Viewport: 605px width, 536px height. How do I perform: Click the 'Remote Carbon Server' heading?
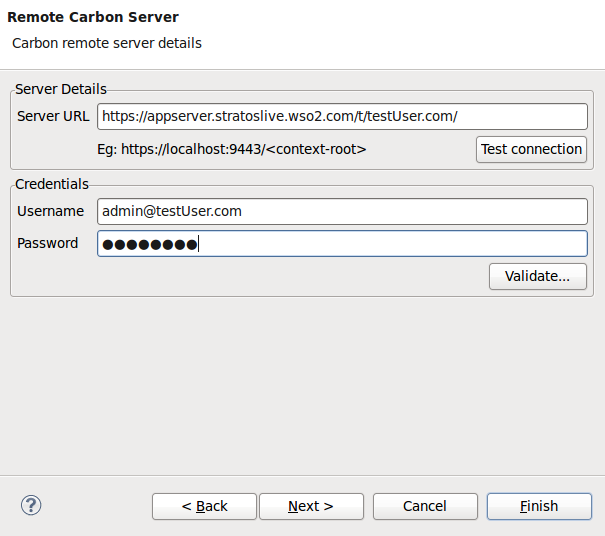tap(93, 17)
